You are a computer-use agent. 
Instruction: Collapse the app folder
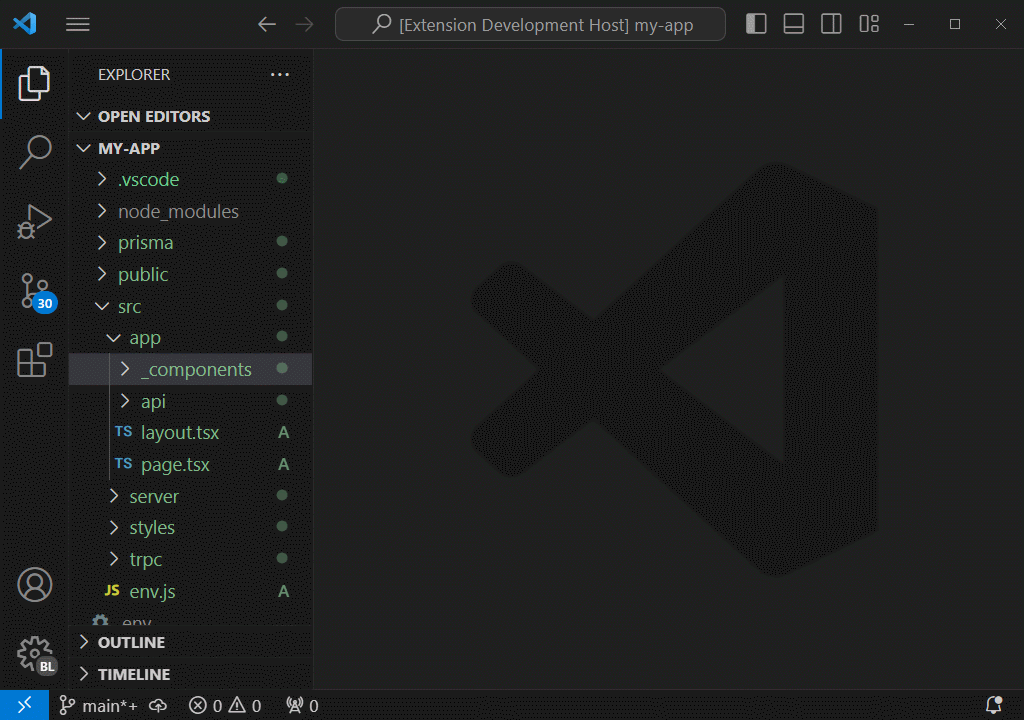[x=191, y=338]
